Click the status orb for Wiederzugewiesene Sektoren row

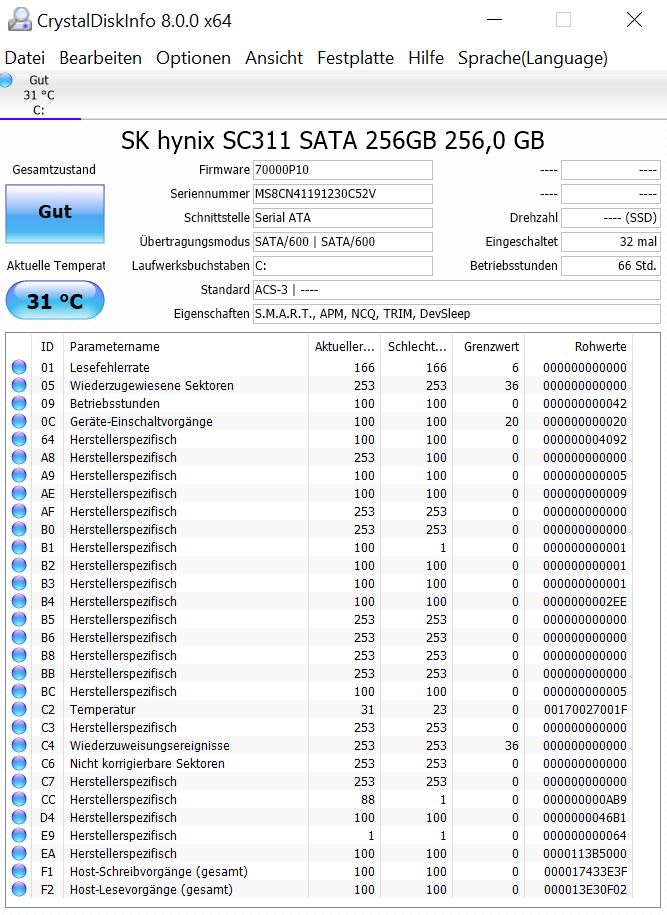click(x=19, y=385)
